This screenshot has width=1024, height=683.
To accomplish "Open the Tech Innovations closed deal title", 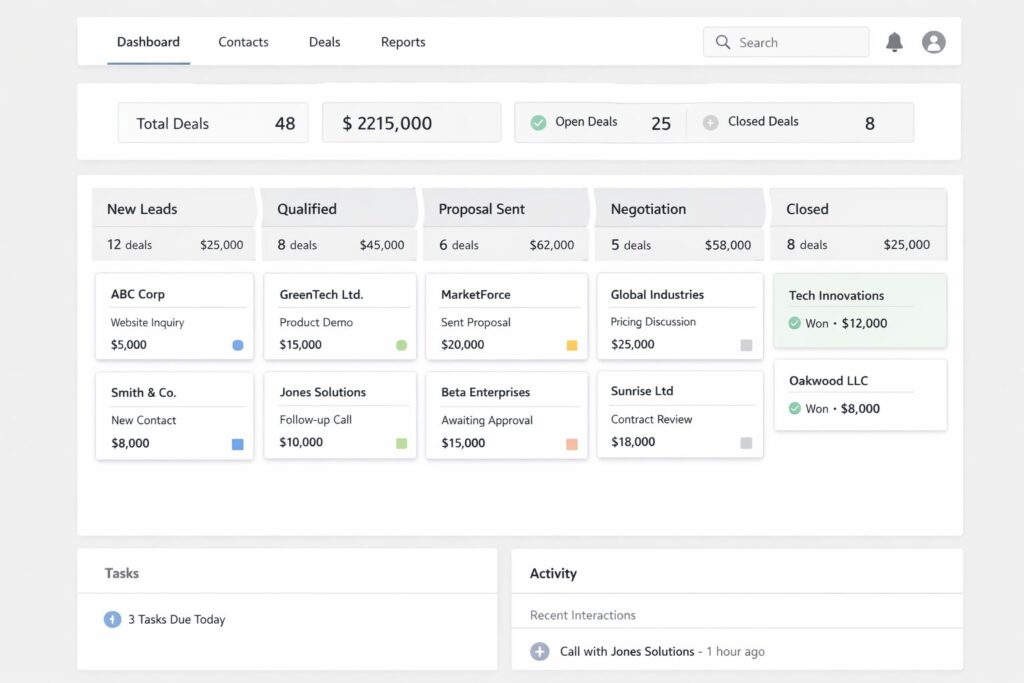I will [836, 295].
